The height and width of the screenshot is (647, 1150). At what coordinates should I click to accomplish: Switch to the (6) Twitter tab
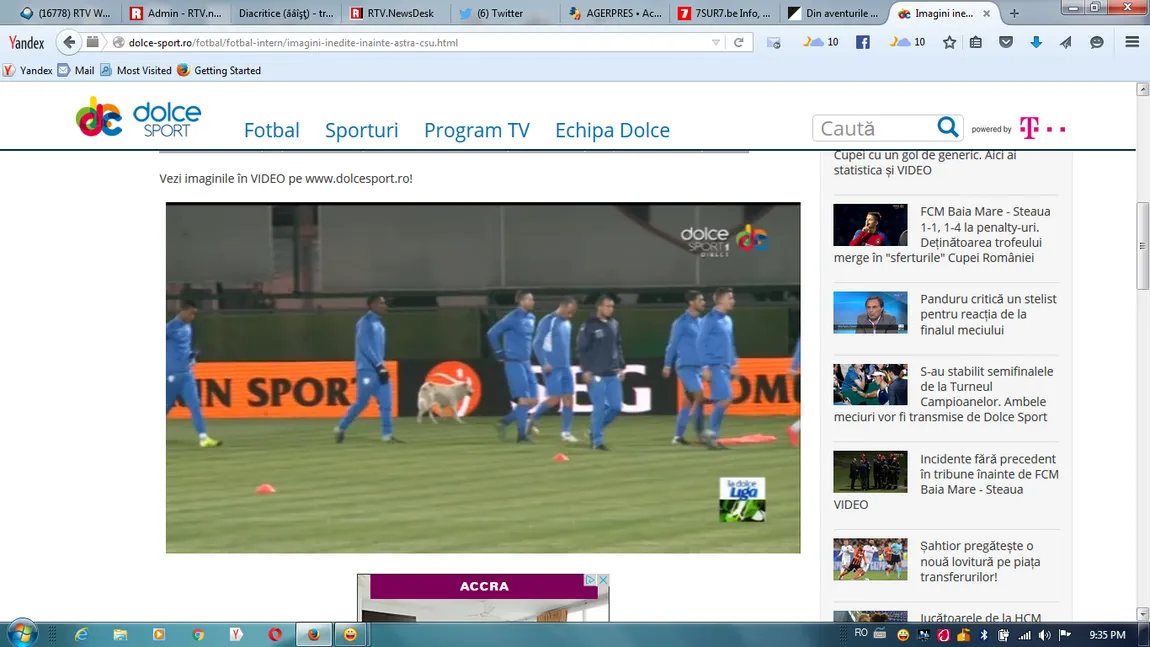click(506, 13)
